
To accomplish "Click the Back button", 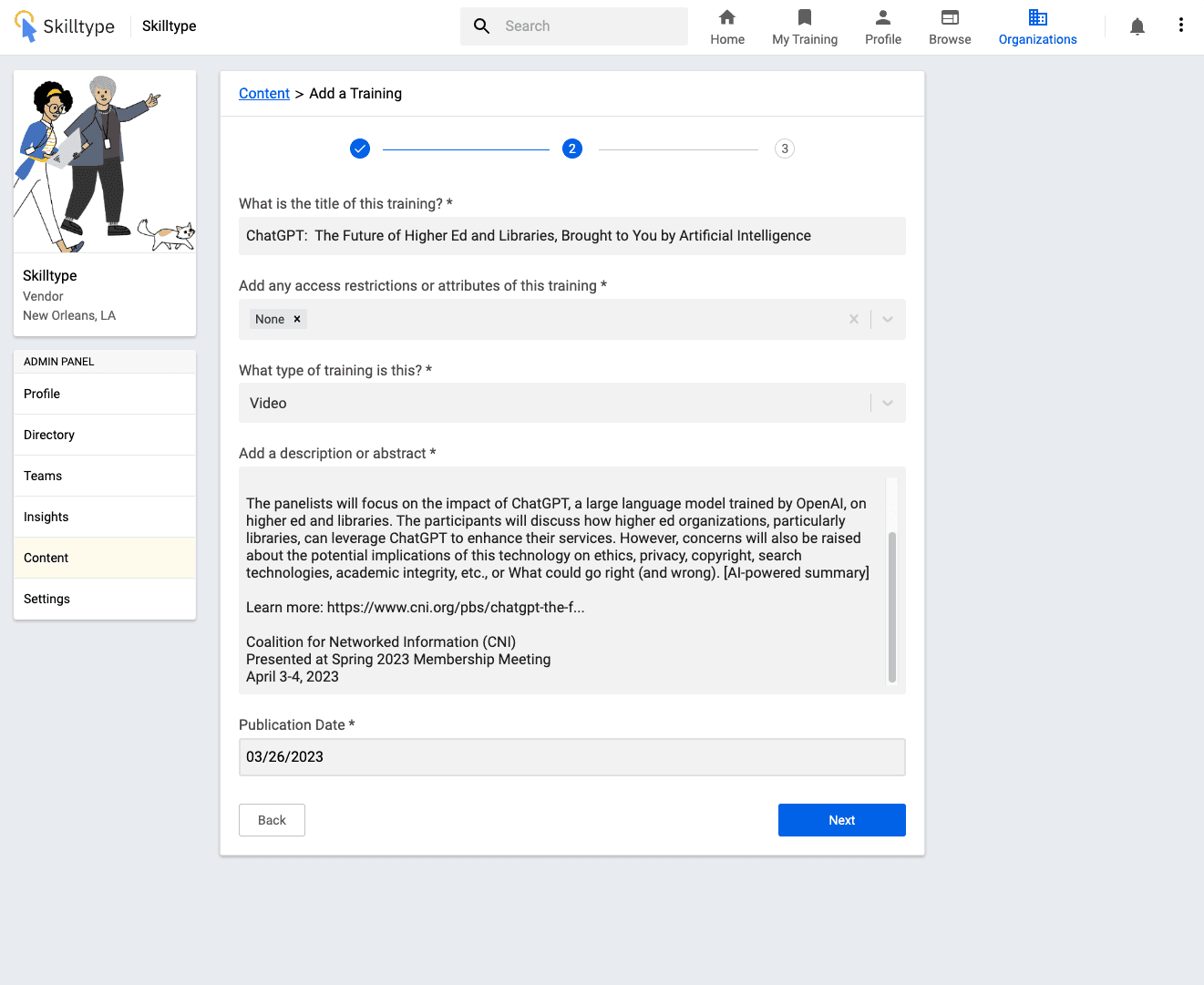I will pyautogui.click(x=272, y=820).
